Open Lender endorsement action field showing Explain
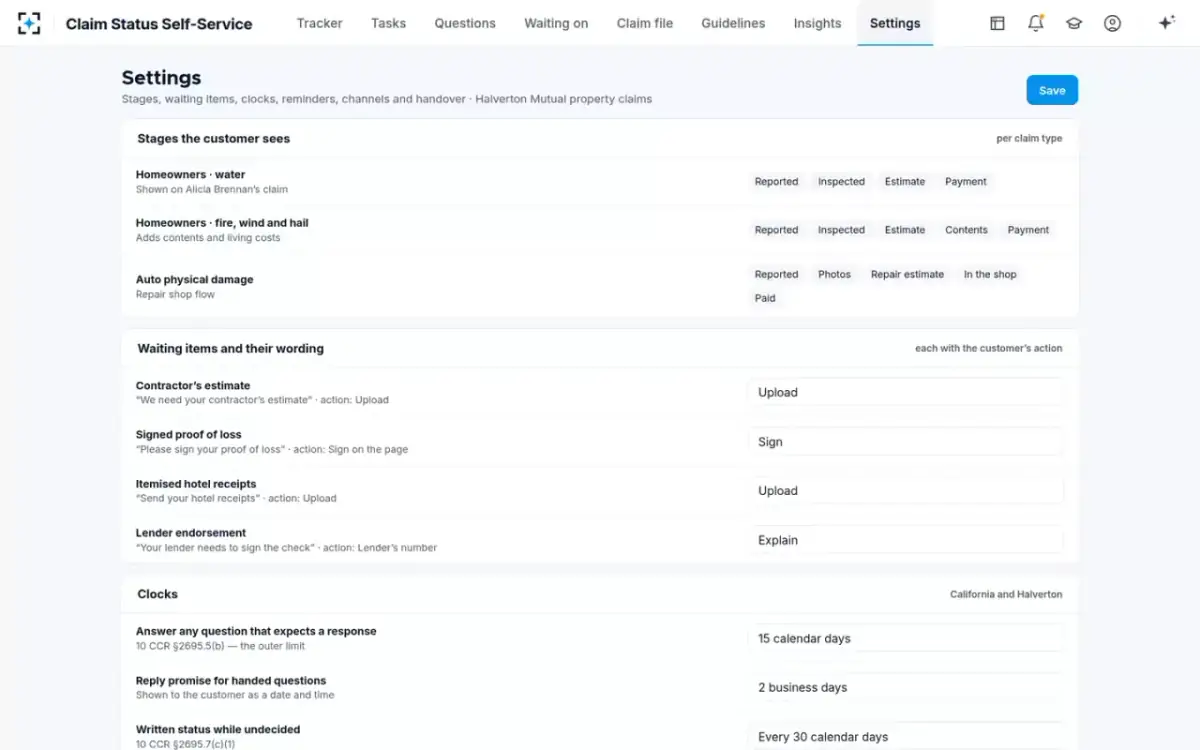Image resolution: width=1200 pixels, height=750 pixels. click(905, 540)
